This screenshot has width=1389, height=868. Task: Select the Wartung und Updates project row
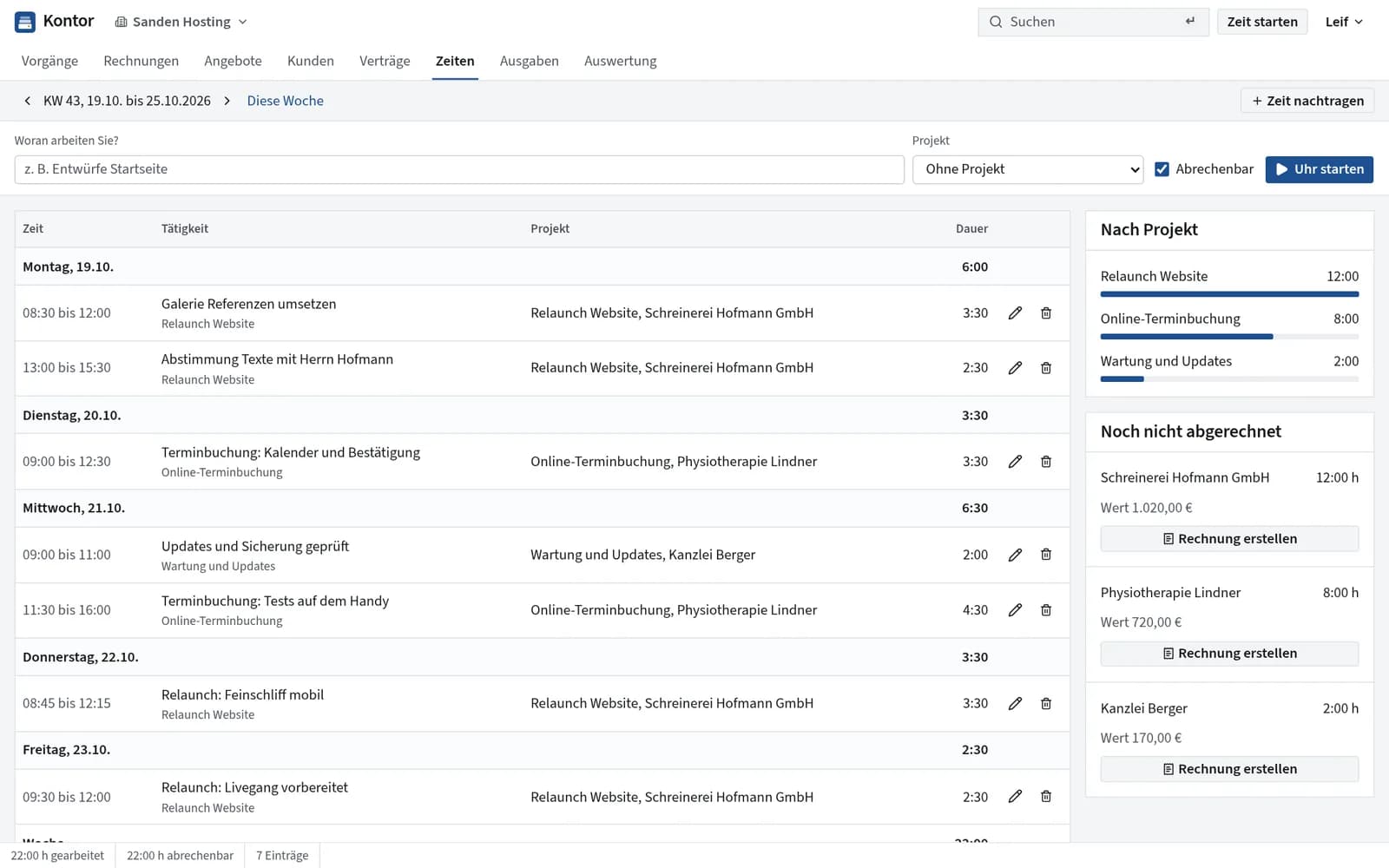click(x=1229, y=366)
